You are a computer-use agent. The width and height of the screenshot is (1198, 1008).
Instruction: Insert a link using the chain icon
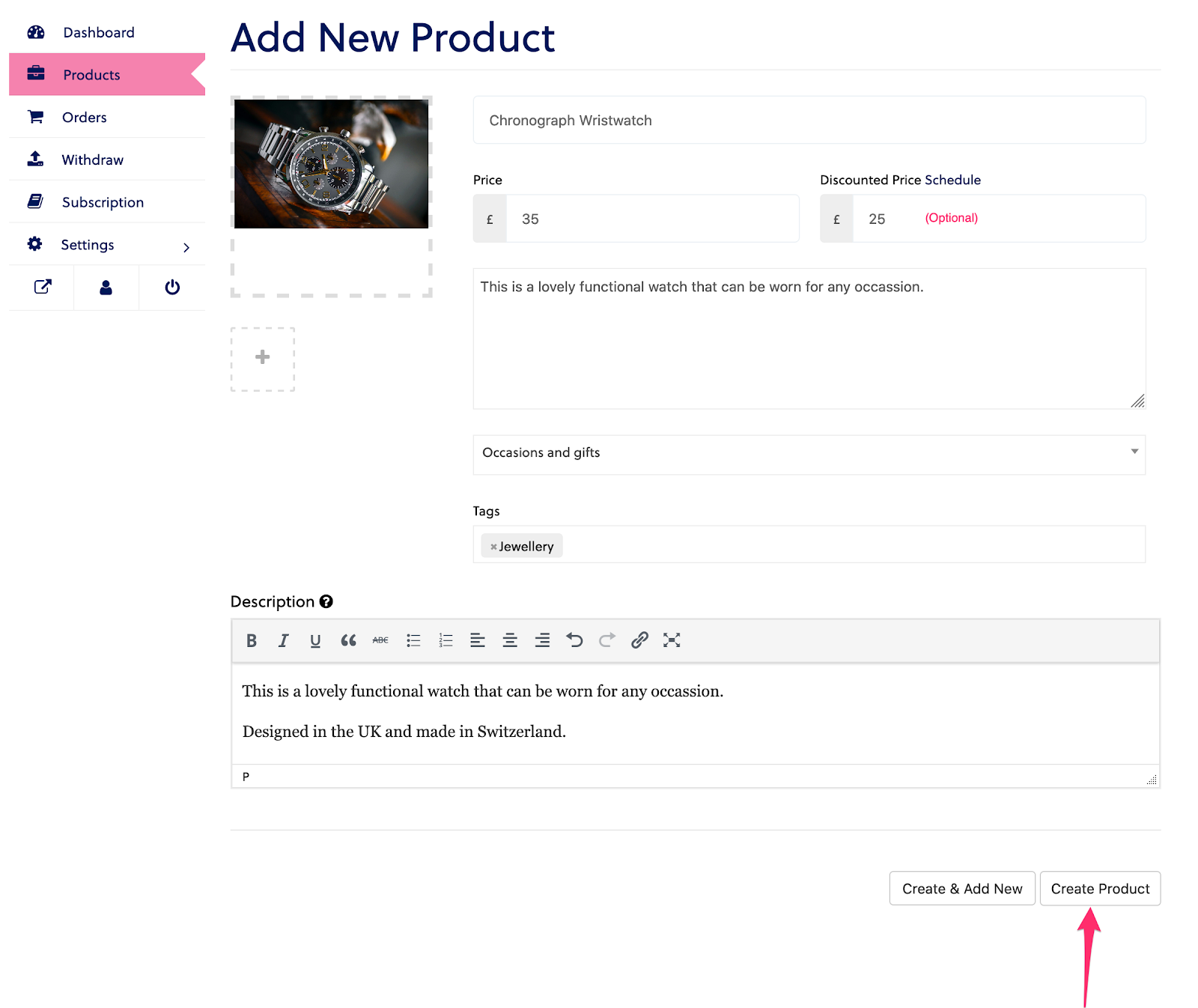click(x=639, y=640)
